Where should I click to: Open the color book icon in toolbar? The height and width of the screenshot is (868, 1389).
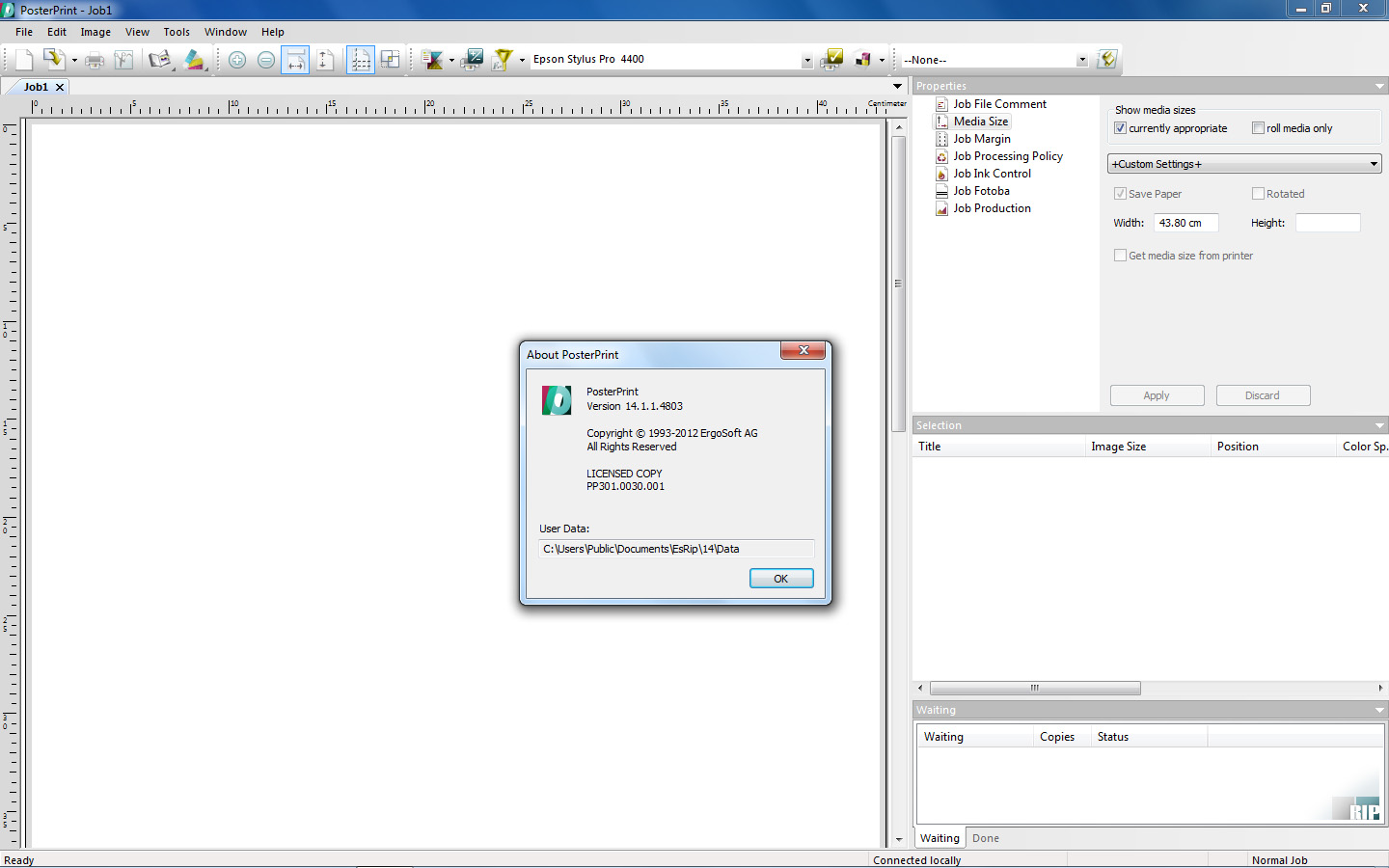(x=159, y=60)
